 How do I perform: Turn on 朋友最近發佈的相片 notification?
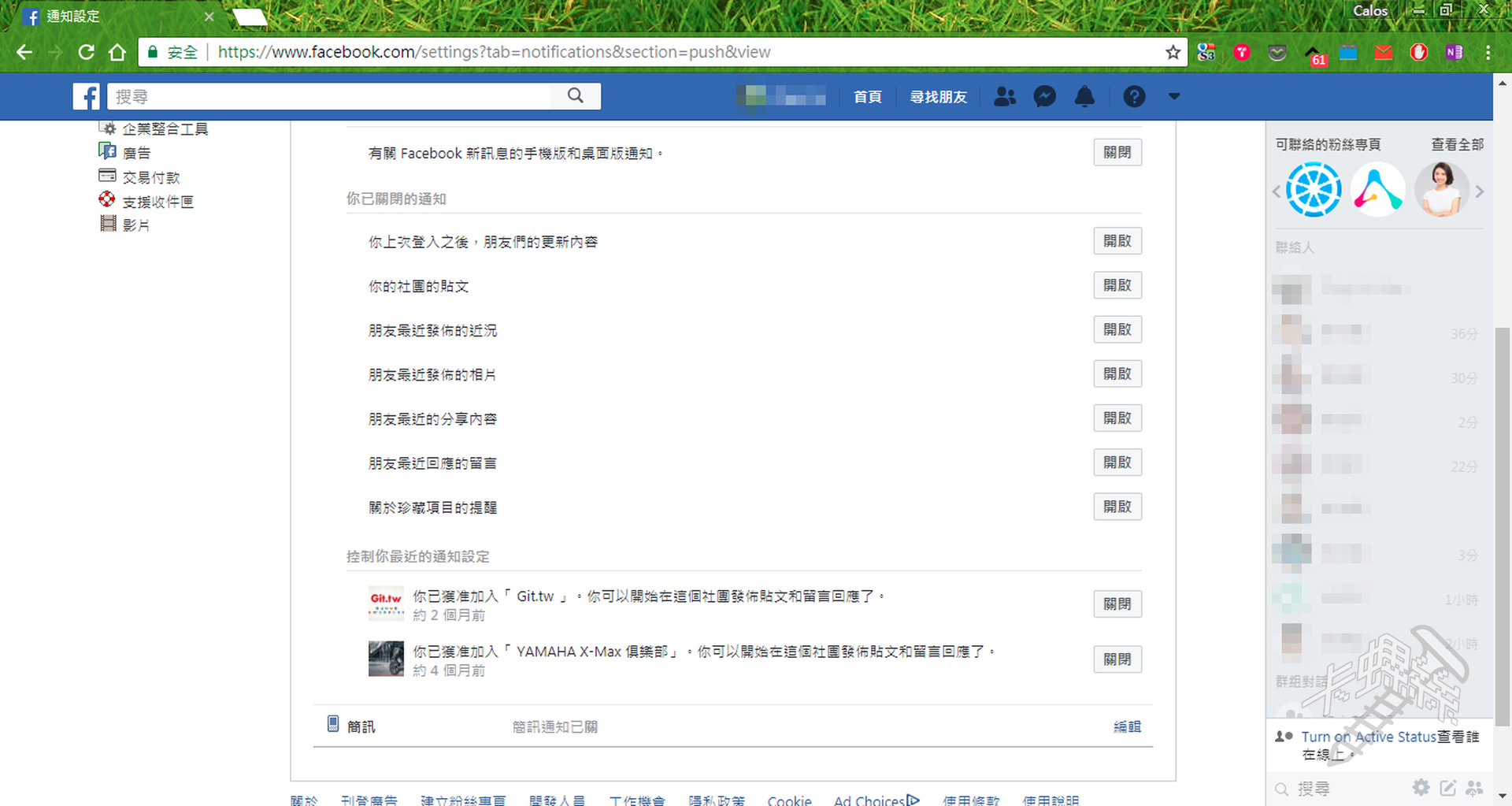[1117, 373]
